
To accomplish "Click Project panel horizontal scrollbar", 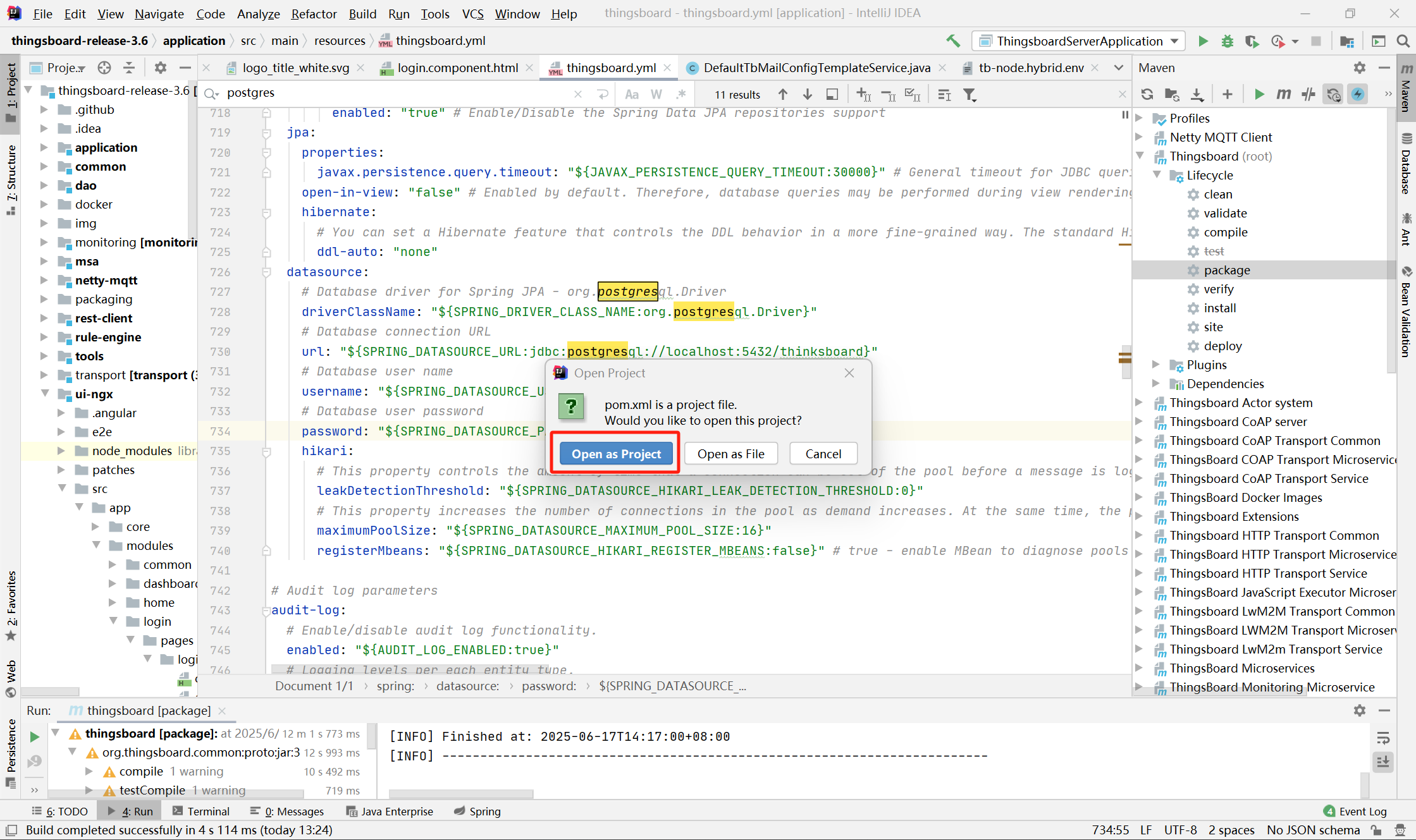I will coord(51,691).
